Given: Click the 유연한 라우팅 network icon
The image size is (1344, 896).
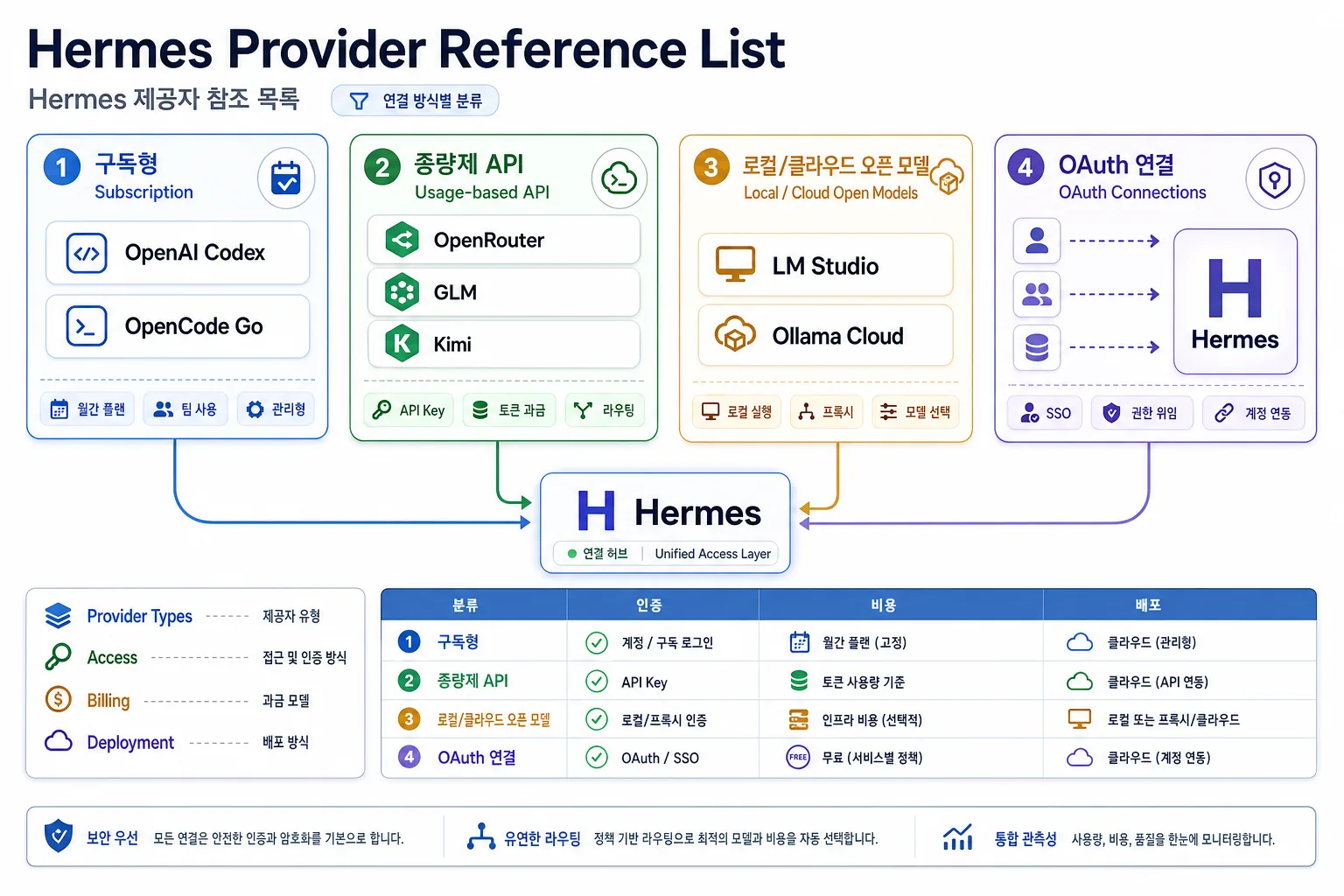Looking at the screenshot, I should click(481, 836).
